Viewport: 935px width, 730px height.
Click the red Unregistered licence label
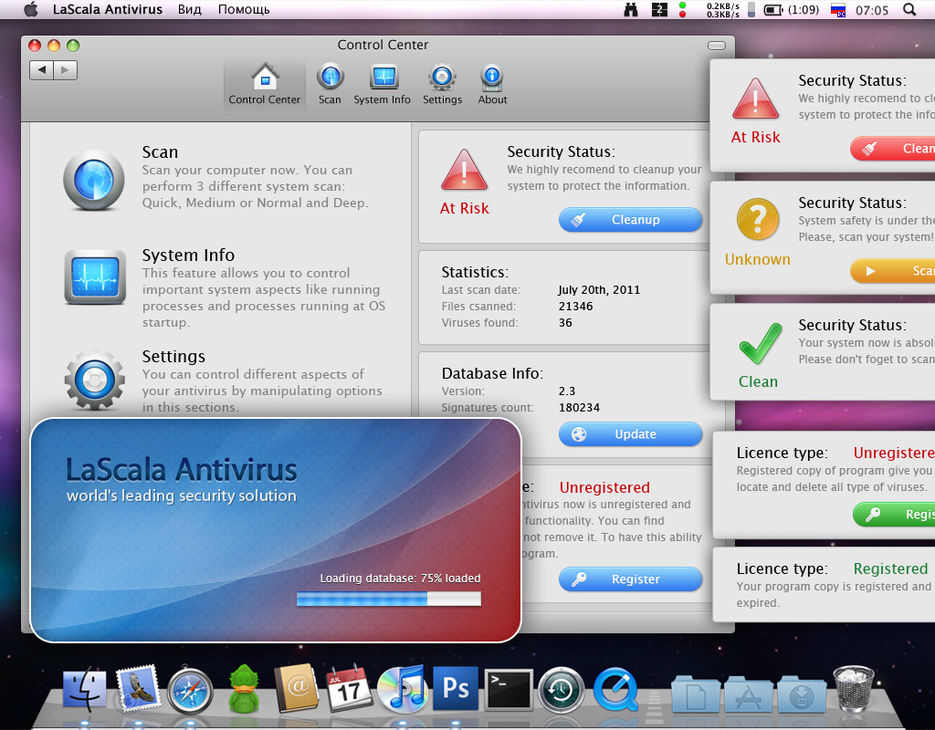(605, 487)
